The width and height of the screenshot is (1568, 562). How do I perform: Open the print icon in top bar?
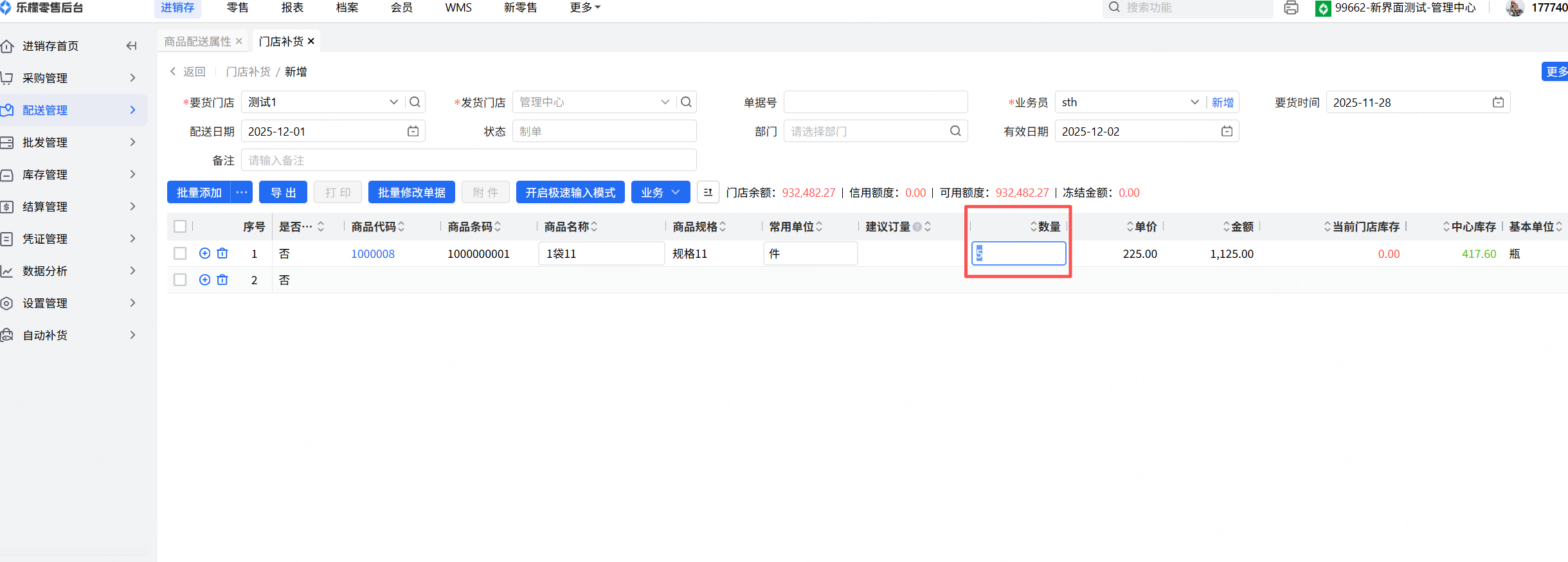pyautogui.click(x=1291, y=8)
